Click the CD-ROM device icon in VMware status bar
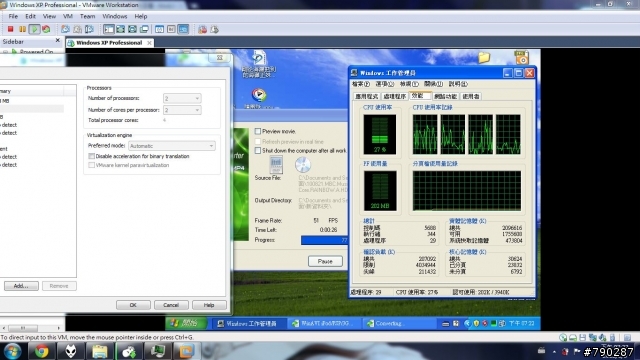Screen dimensions: 640x360 563,337
